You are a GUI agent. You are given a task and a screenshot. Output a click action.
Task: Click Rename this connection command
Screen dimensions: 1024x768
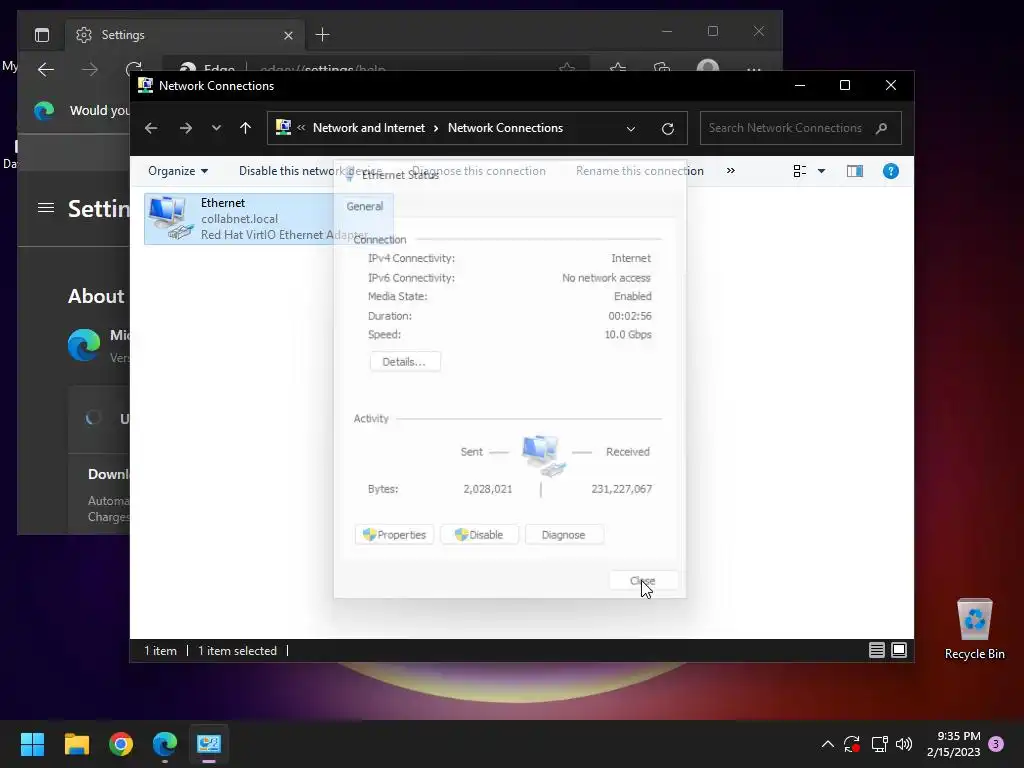coord(639,171)
